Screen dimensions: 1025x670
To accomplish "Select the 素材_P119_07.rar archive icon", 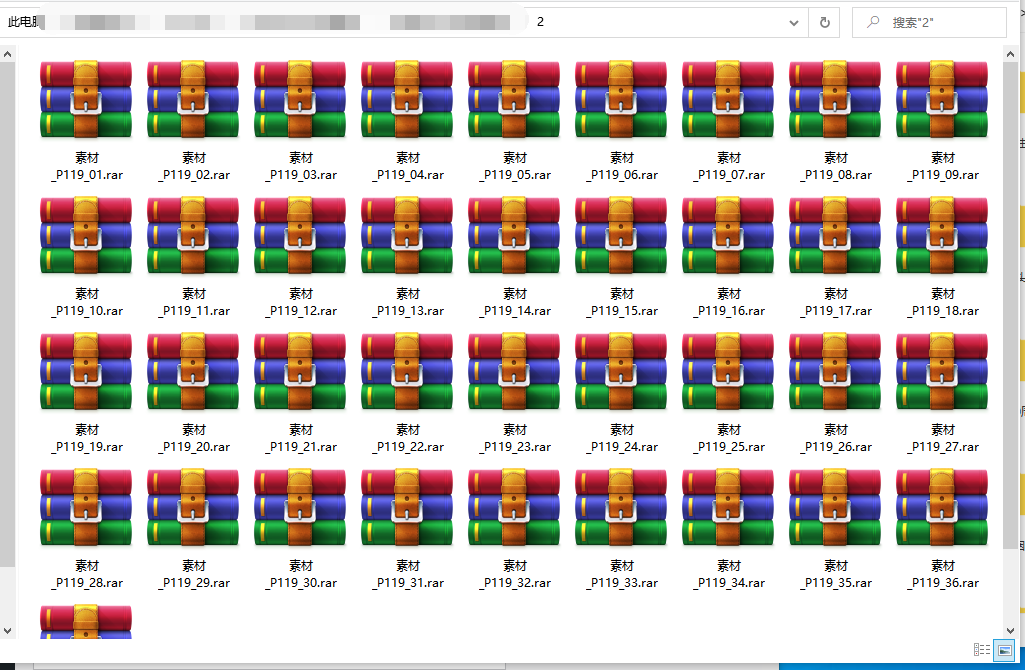I will click(x=728, y=99).
